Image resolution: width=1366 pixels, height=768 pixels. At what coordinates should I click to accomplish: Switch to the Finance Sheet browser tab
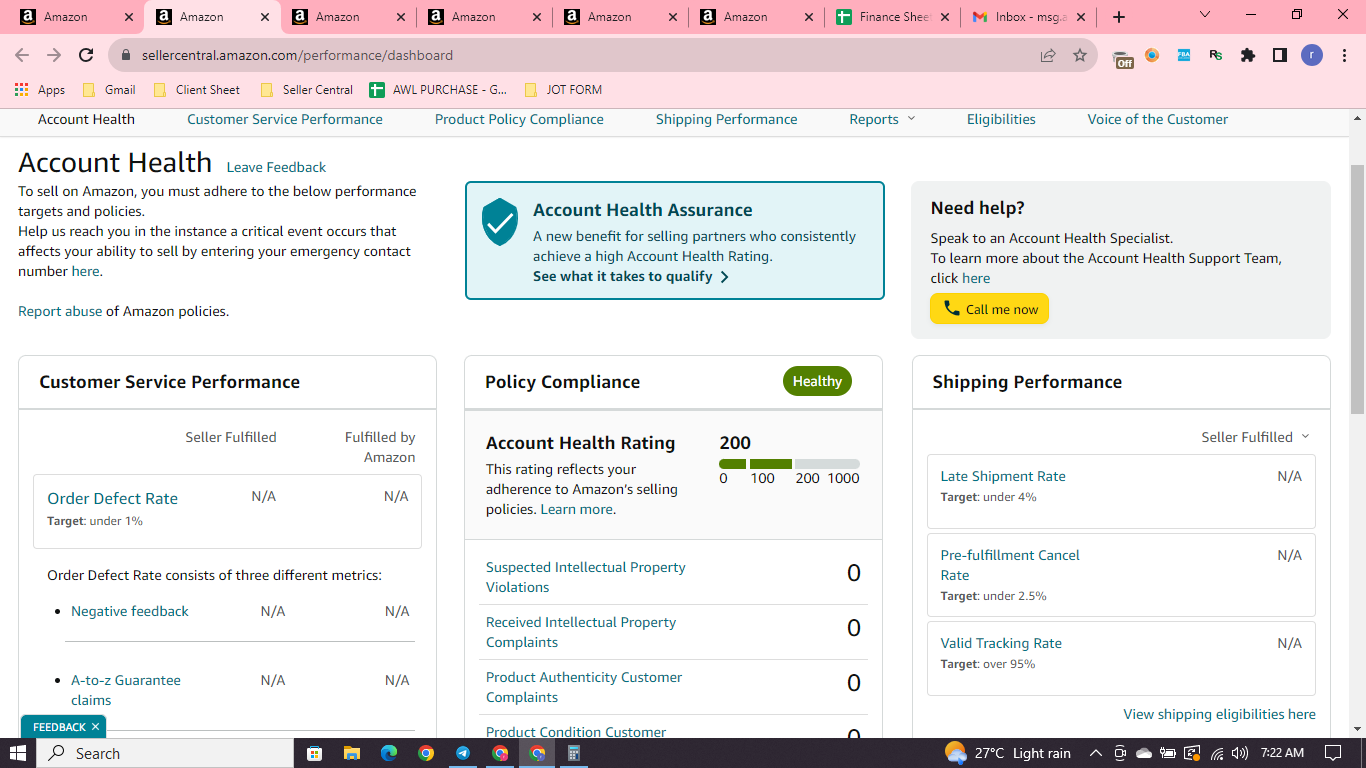[x=893, y=17]
